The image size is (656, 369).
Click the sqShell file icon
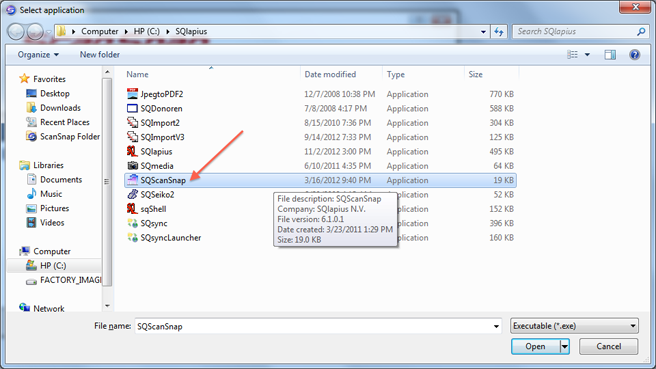pos(132,208)
